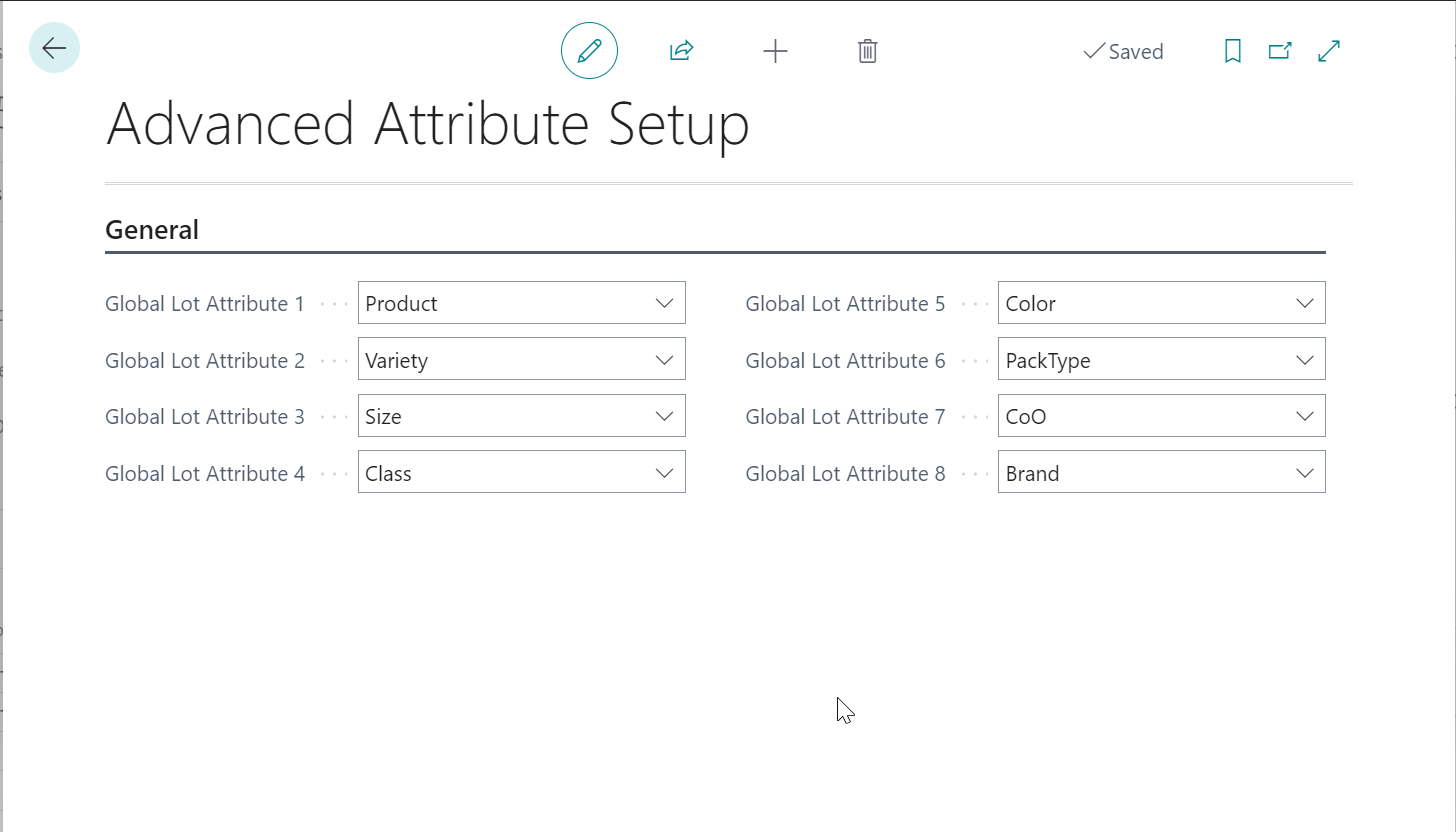The height and width of the screenshot is (832, 1456).
Task: Open the PackType dropdown chevron
Action: [x=1304, y=360]
